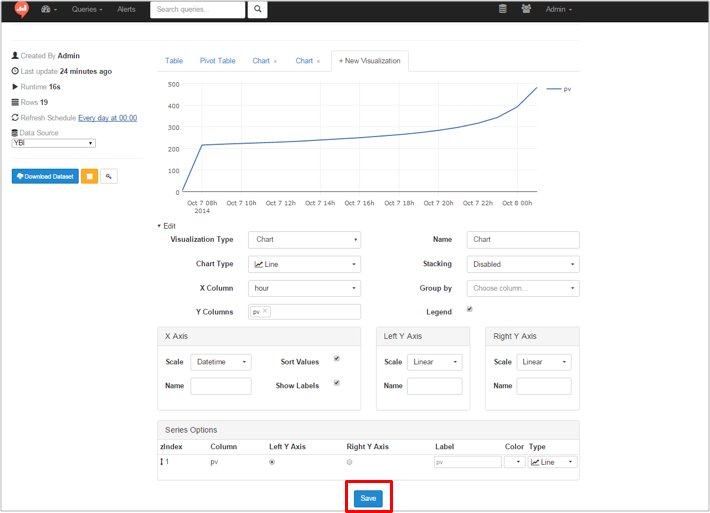The width and height of the screenshot is (710, 513).
Task: Click the search magnifier button
Action: pyautogui.click(x=257, y=9)
